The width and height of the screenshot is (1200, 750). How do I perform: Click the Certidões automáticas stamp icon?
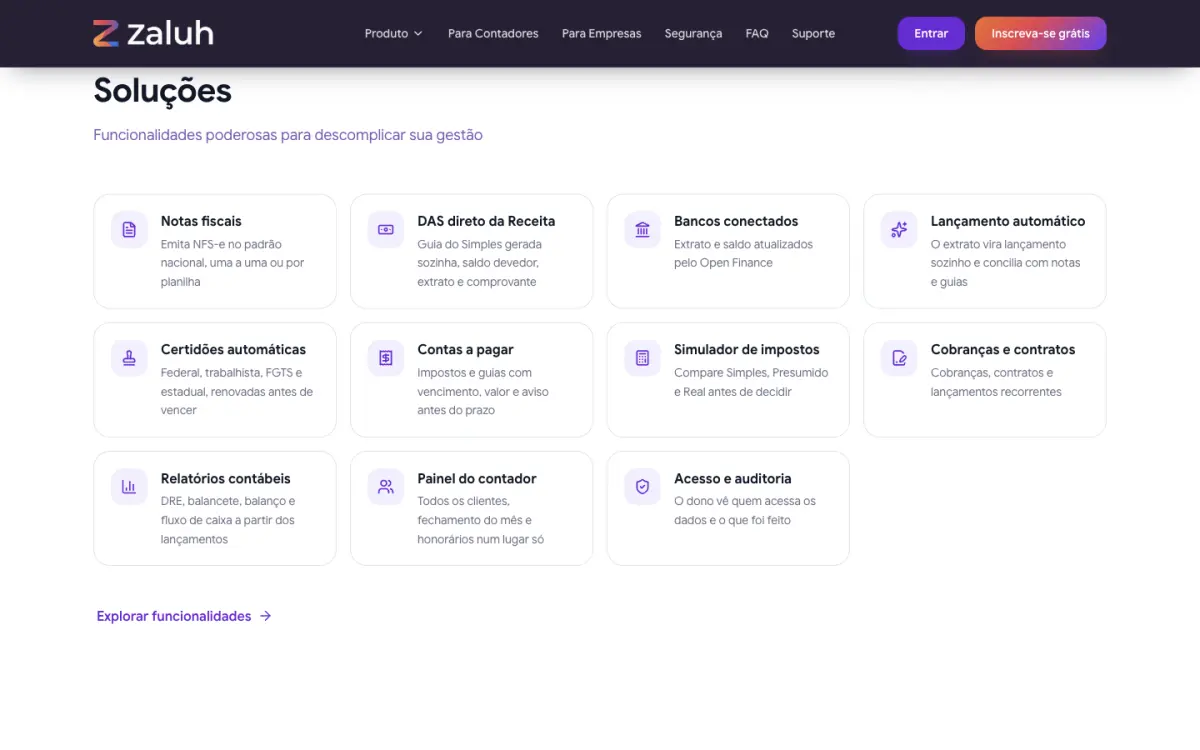(x=129, y=358)
